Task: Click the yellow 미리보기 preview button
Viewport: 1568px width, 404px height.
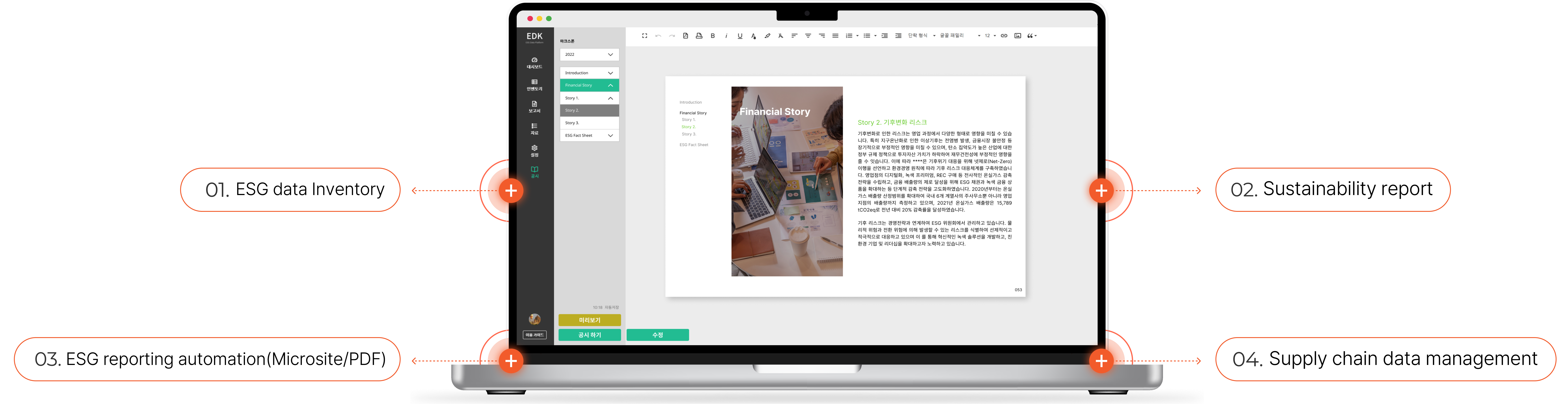Action: 589,320
